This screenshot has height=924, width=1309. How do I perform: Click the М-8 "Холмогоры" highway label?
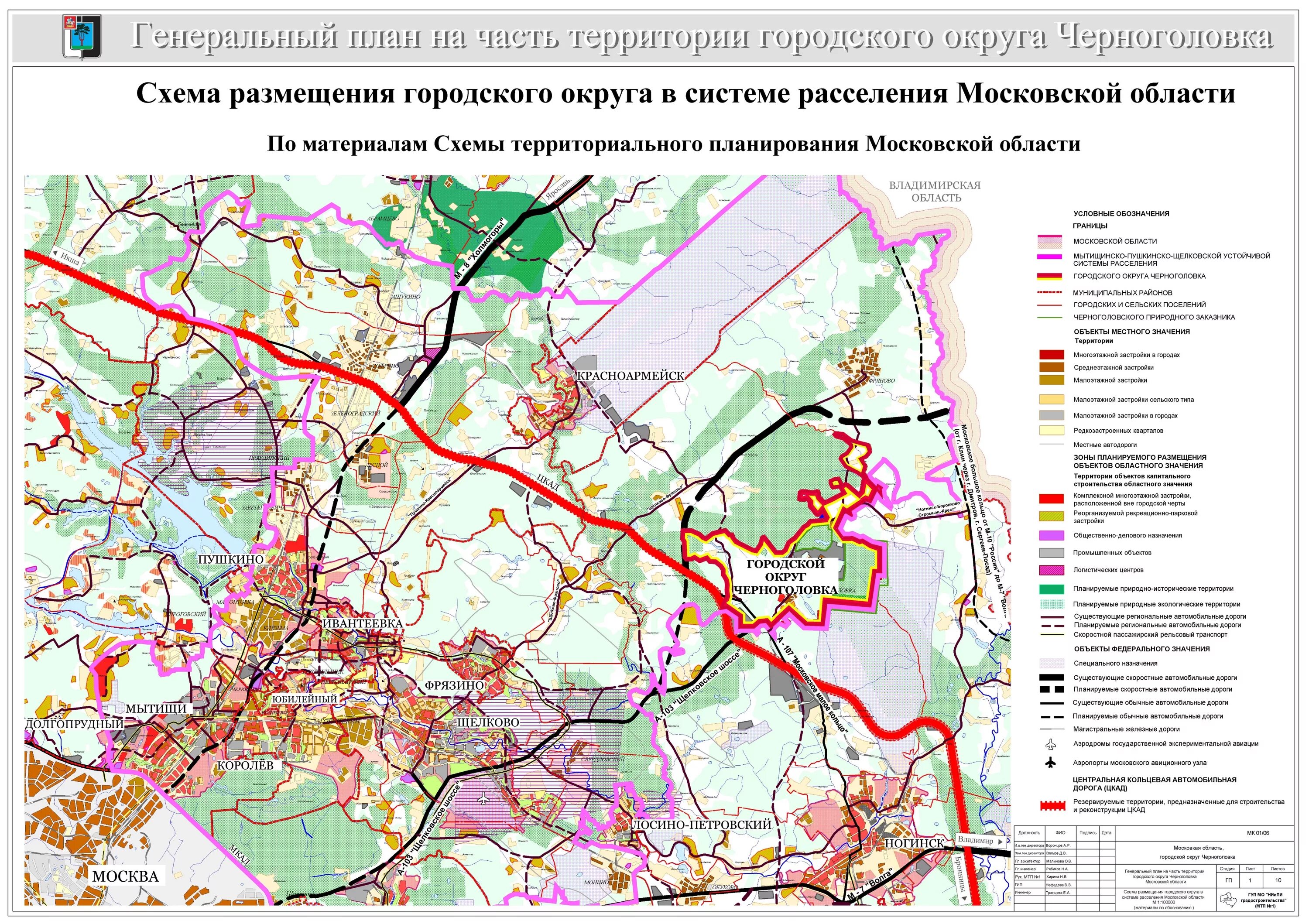pyautogui.click(x=480, y=249)
